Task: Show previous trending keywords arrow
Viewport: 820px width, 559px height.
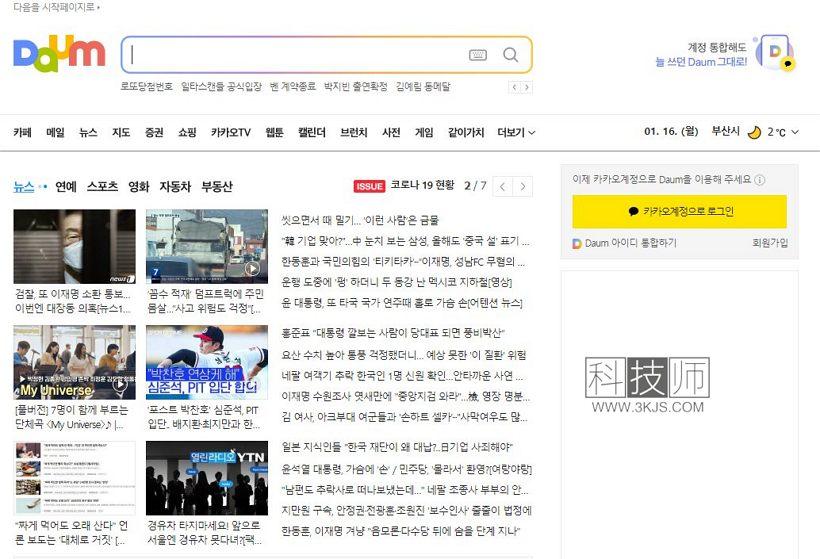Action: tap(515, 87)
